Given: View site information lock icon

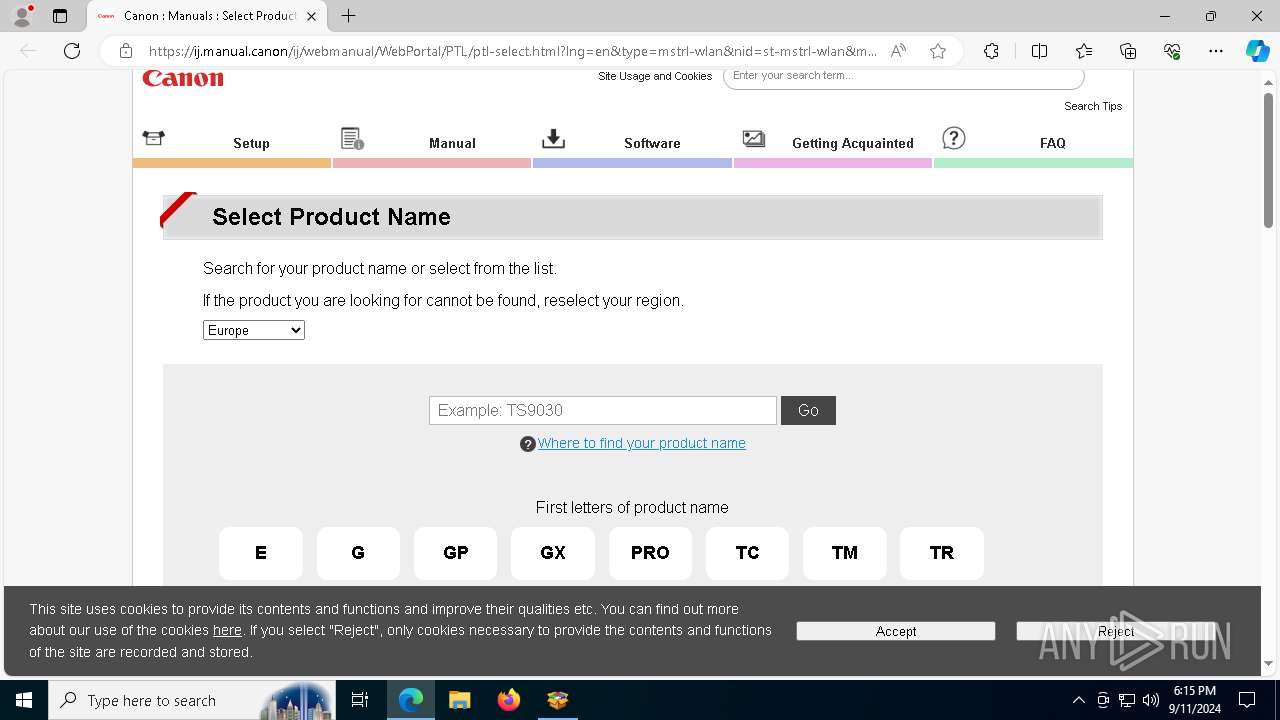Looking at the screenshot, I should point(125,51).
